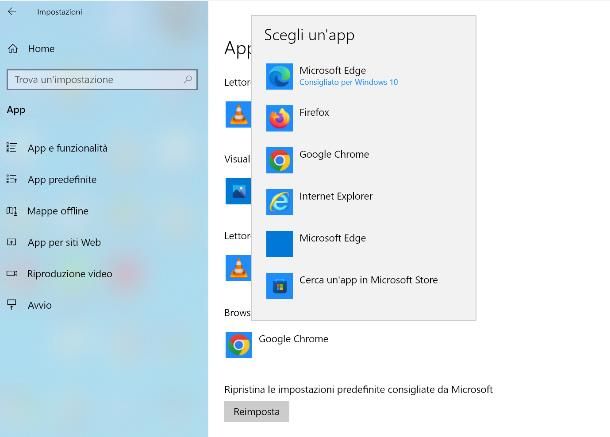Focus the Trova un'impostazione search box

tap(102, 80)
